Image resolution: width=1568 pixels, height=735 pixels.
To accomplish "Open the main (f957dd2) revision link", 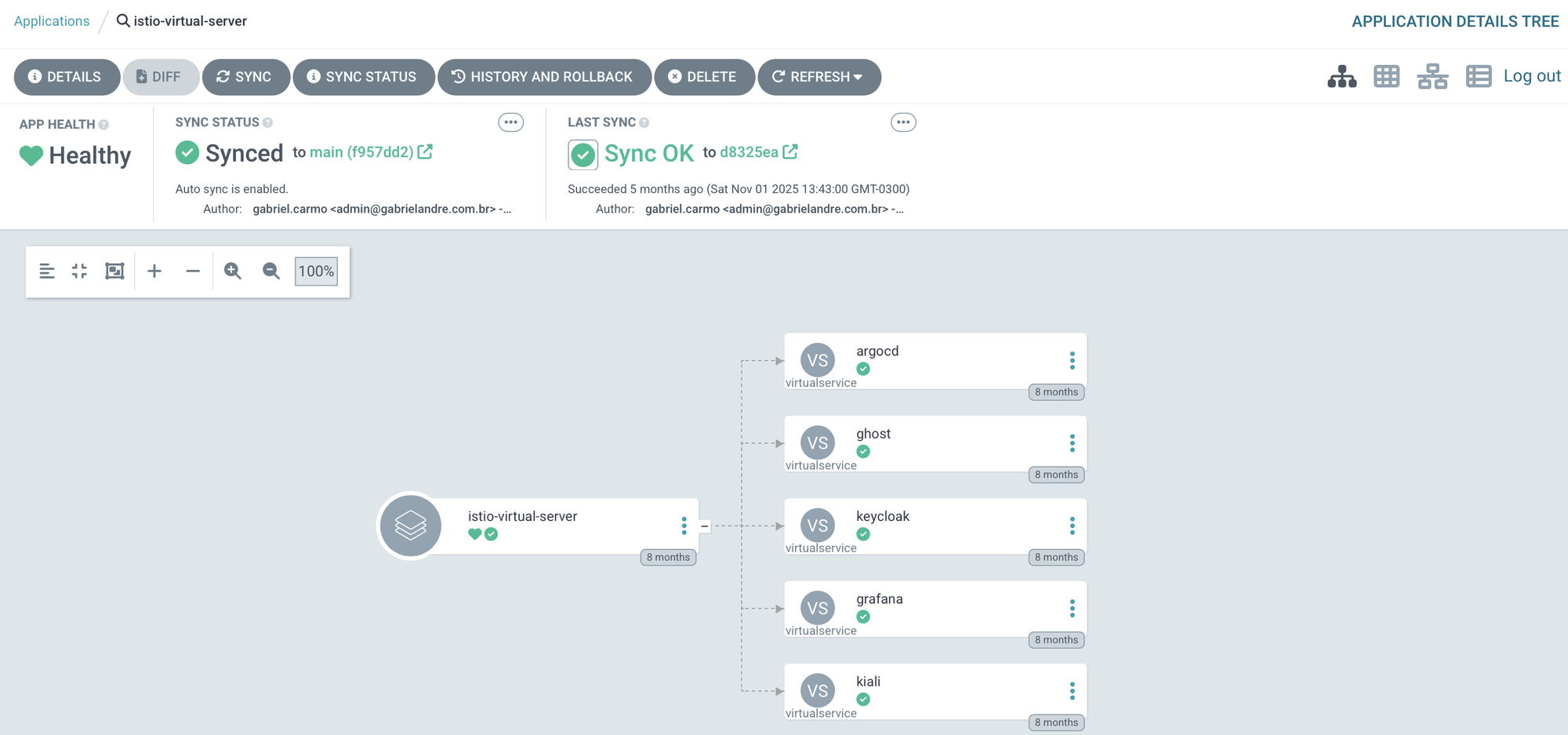I will click(x=361, y=152).
